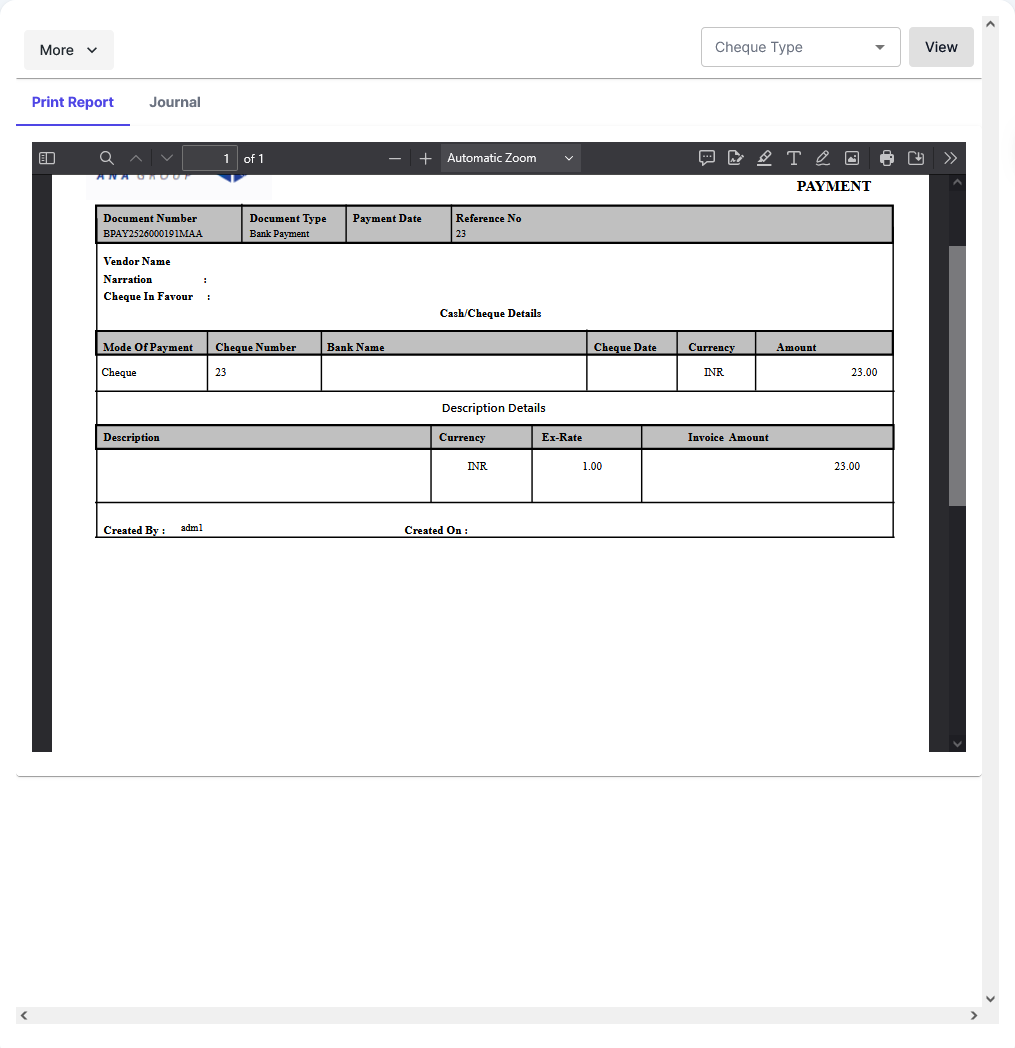Print the payment report
The width and height of the screenshot is (1015, 1048).
[x=886, y=158]
